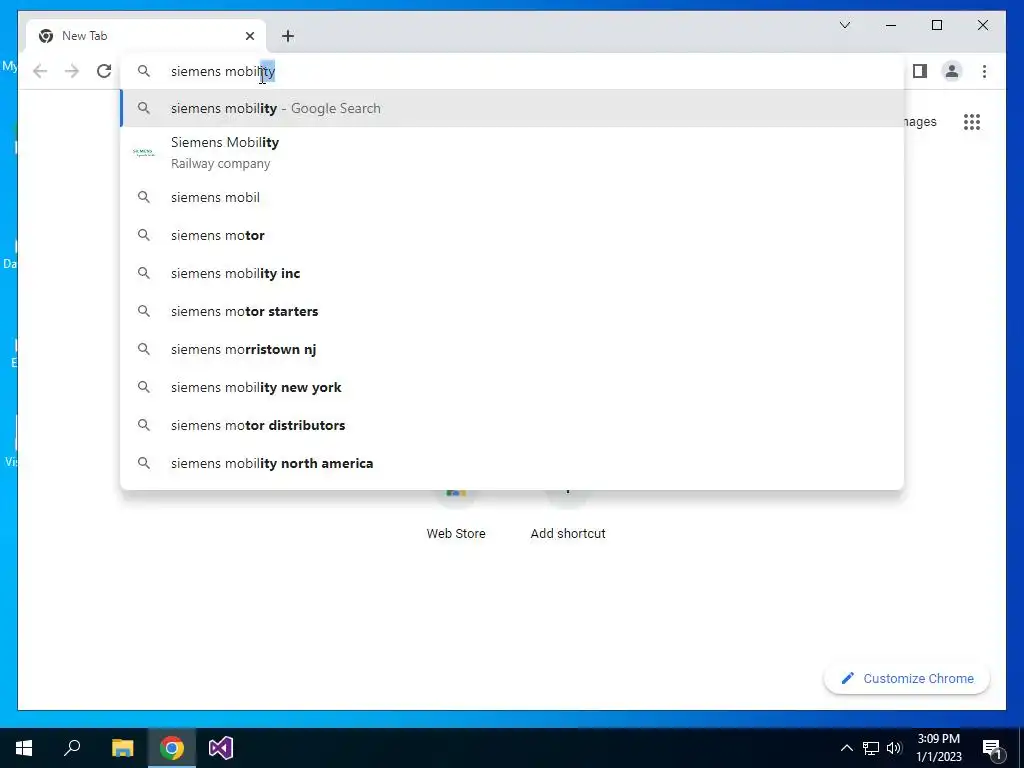The width and height of the screenshot is (1024, 768).
Task: Open the Chrome profile avatar
Action: point(952,71)
